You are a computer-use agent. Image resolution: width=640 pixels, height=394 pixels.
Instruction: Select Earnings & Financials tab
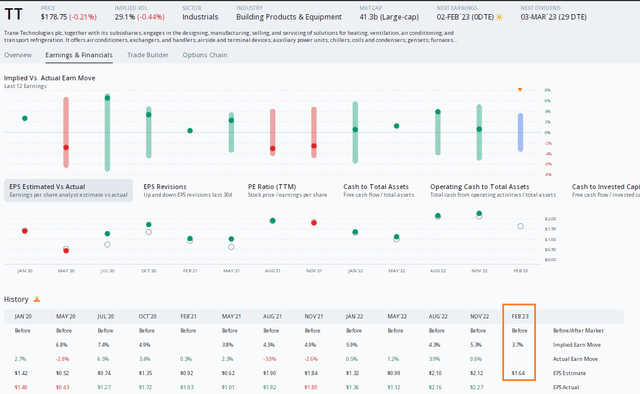[79, 55]
